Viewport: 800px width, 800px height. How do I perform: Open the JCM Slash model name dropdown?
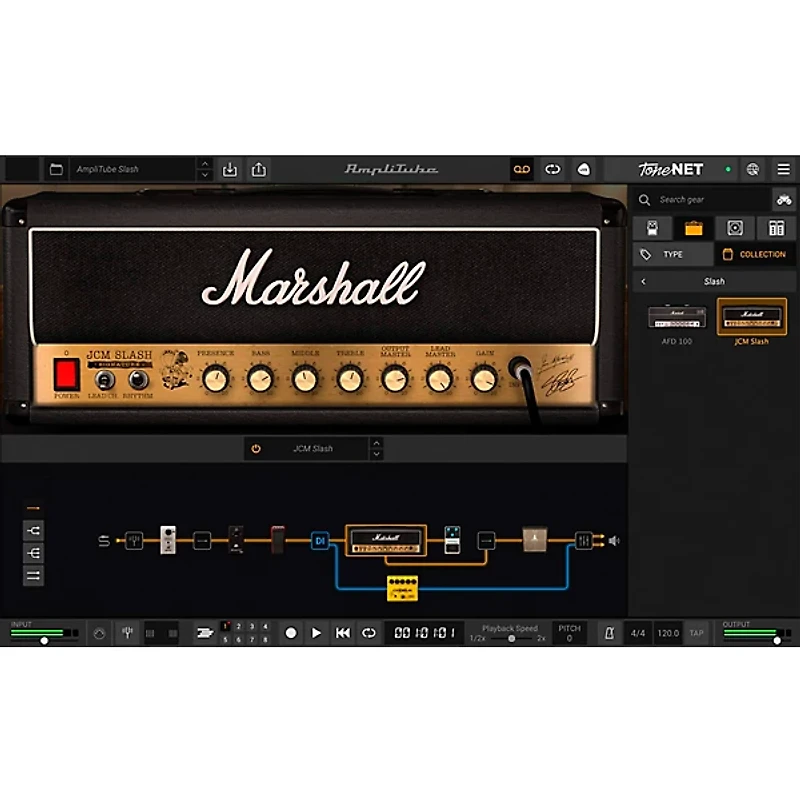[313, 448]
